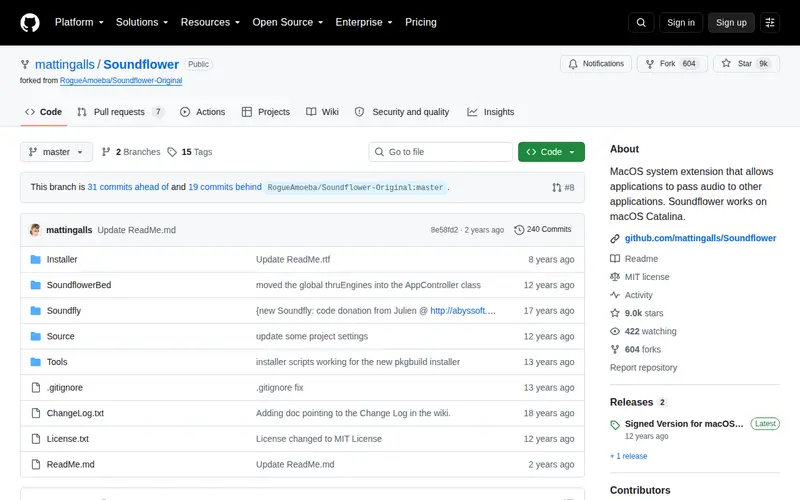This screenshot has width=800, height=500.
Task: Open the green Code dropdown button
Action: (x=551, y=152)
